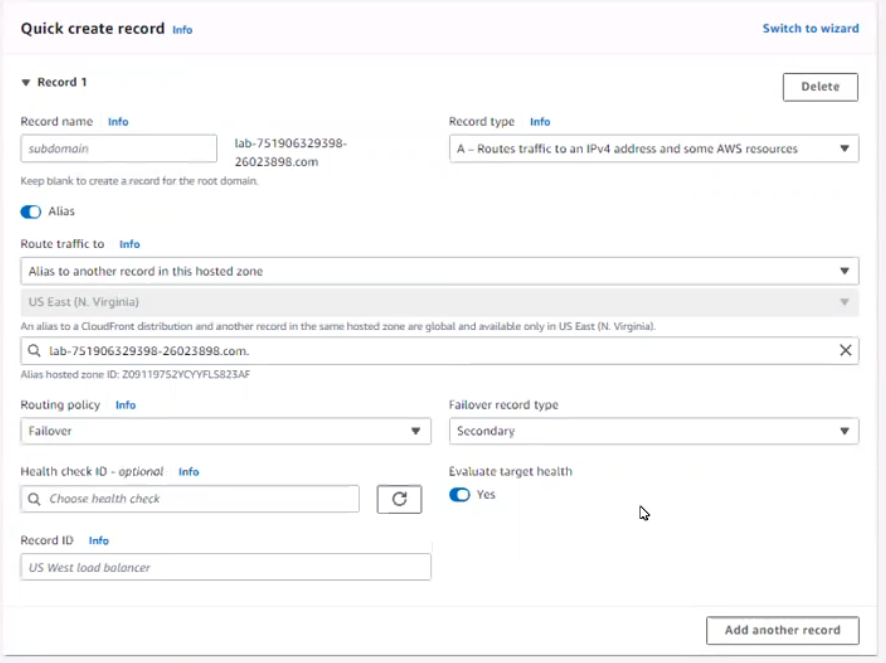This screenshot has width=886, height=663.
Task: Click the Evaluate target health label
Action: click(x=510, y=471)
